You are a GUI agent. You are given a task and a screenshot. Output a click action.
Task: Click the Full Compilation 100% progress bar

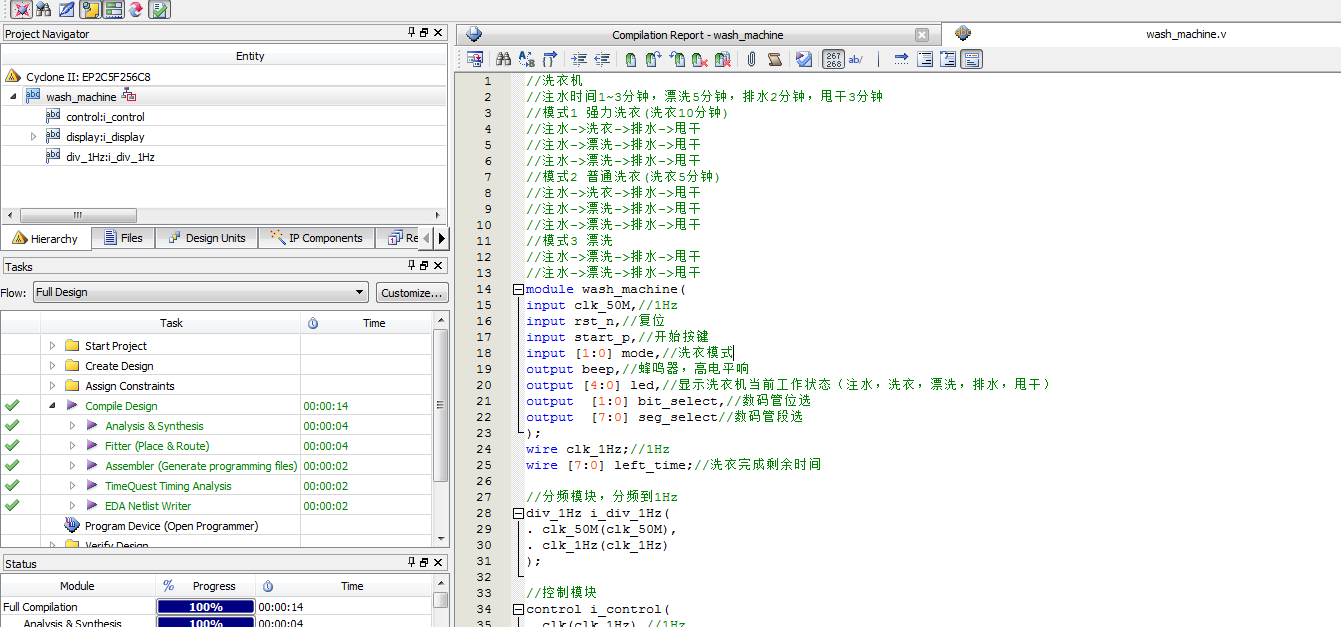205,607
